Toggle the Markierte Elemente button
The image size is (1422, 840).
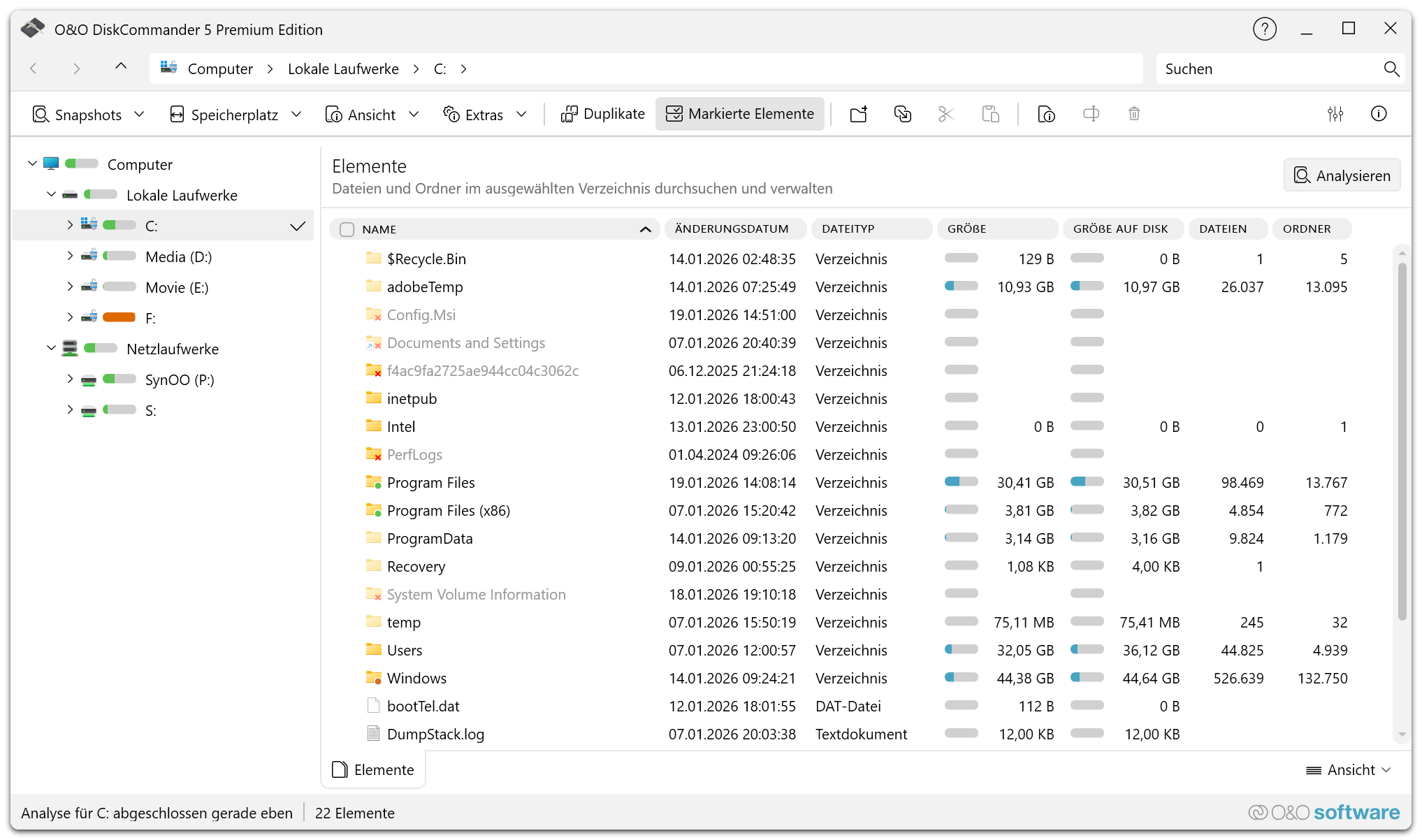pos(740,114)
